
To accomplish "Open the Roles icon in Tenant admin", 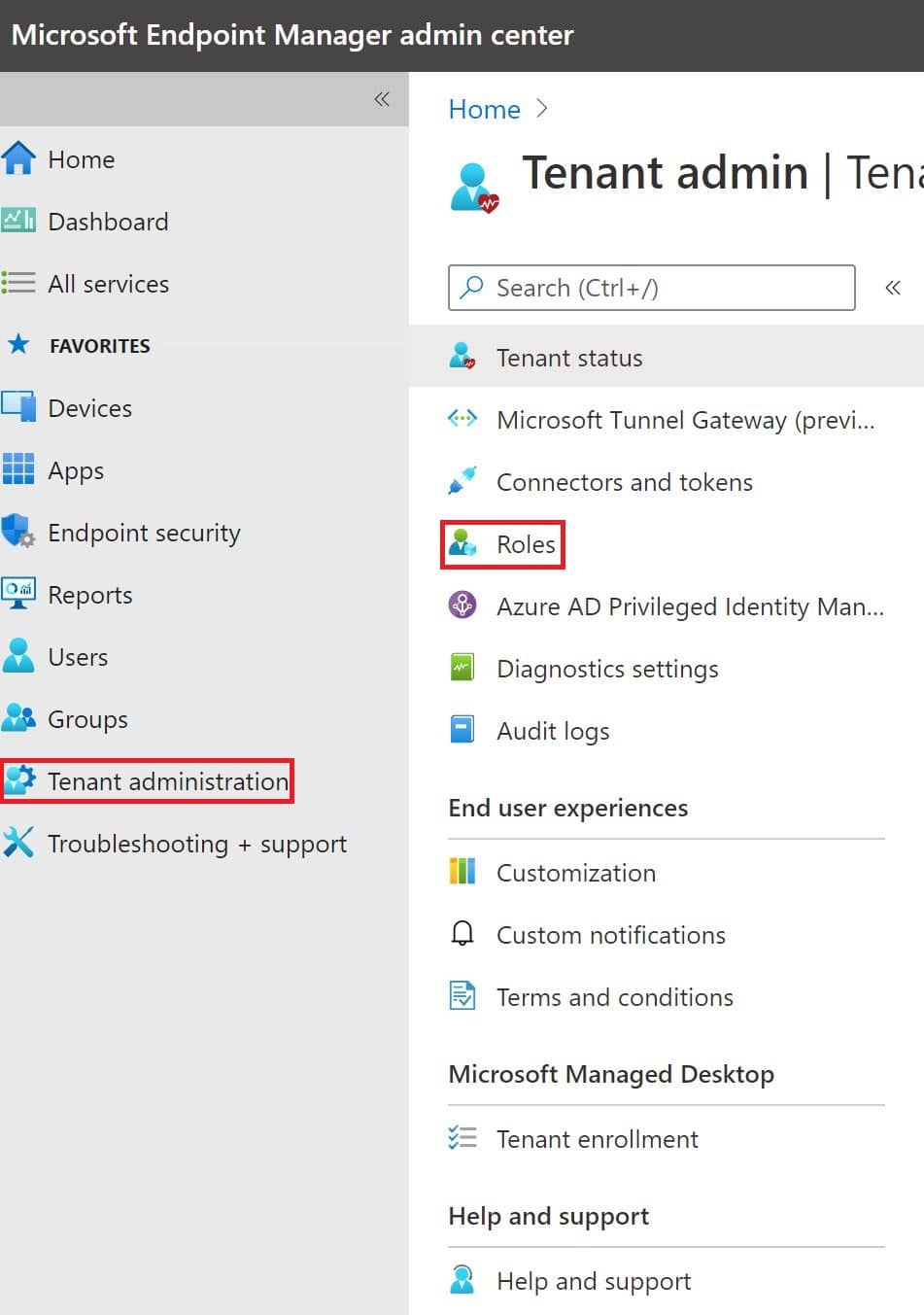I will pyautogui.click(x=462, y=544).
